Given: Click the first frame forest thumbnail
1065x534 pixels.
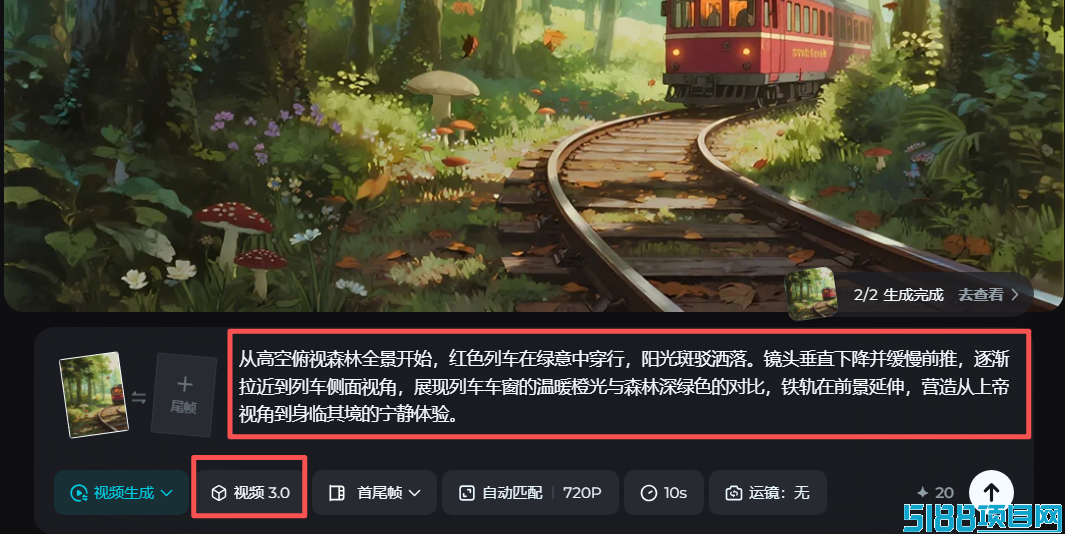Looking at the screenshot, I should 94,394.
